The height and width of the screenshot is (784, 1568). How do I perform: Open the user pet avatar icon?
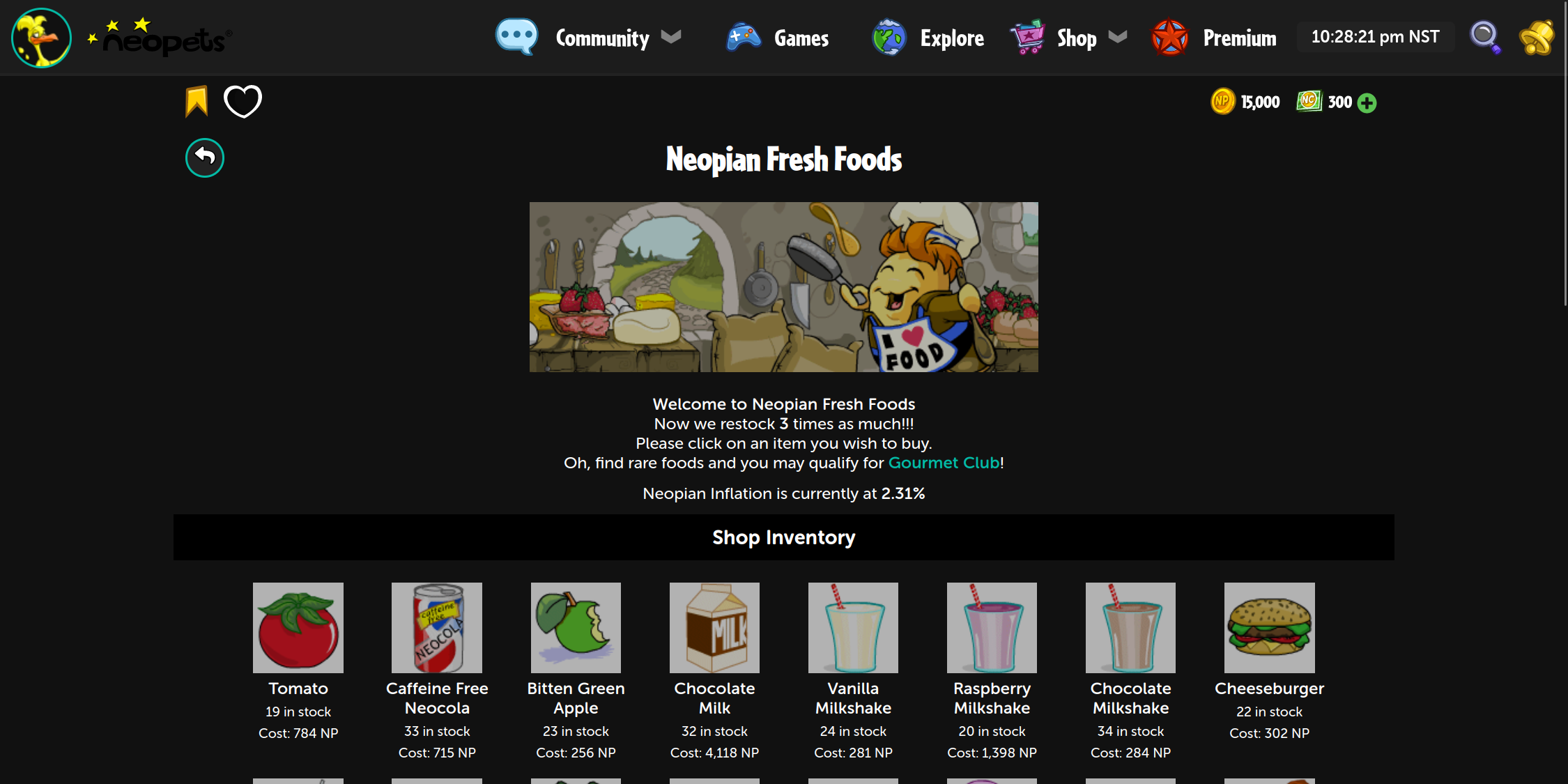(x=41, y=38)
